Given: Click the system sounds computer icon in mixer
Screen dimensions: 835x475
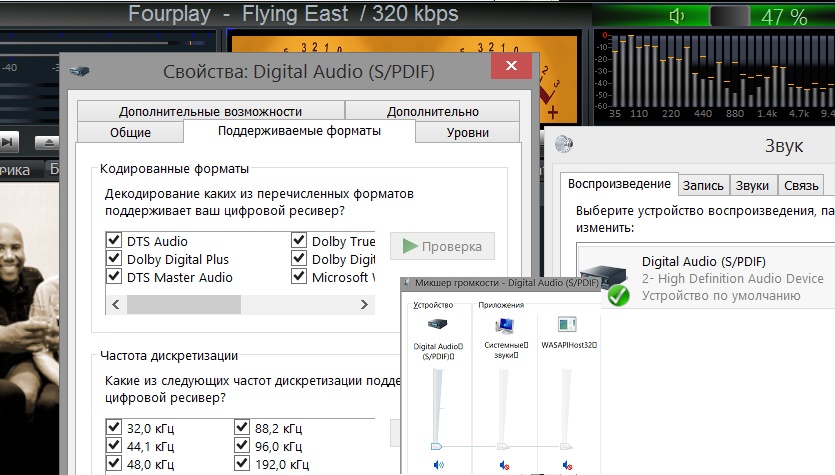Looking at the screenshot, I should pos(503,324).
